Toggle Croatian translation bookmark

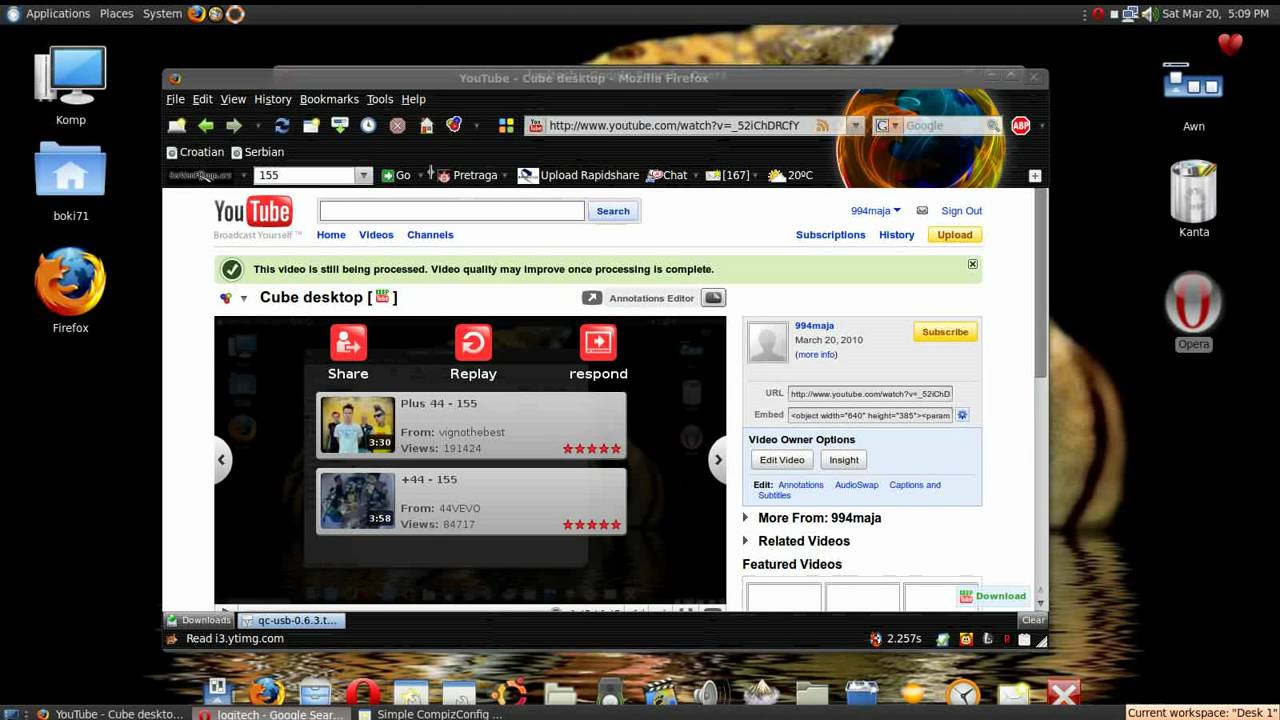click(x=195, y=152)
